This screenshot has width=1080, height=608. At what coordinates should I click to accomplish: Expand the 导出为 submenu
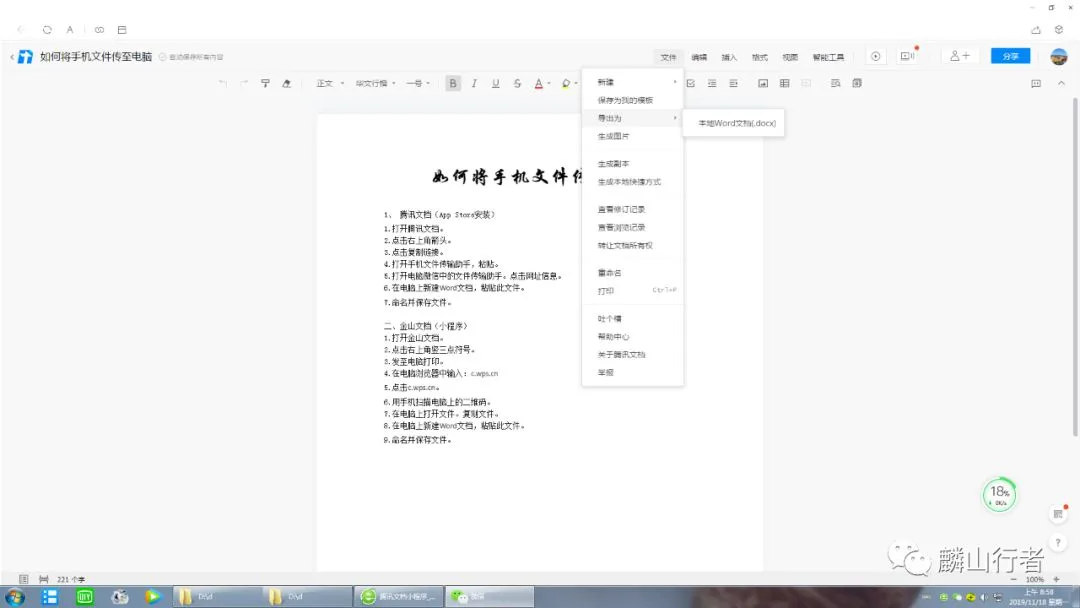tap(633, 118)
